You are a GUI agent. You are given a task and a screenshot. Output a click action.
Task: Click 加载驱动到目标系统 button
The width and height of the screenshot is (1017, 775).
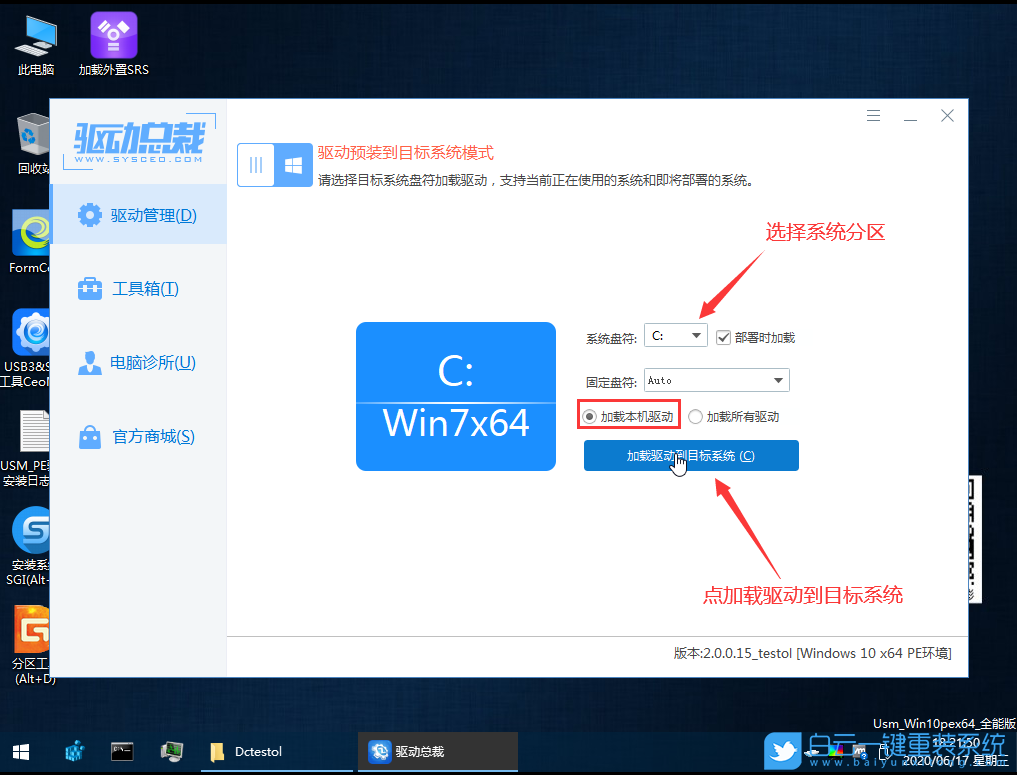pyautogui.click(x=691, y=455)
